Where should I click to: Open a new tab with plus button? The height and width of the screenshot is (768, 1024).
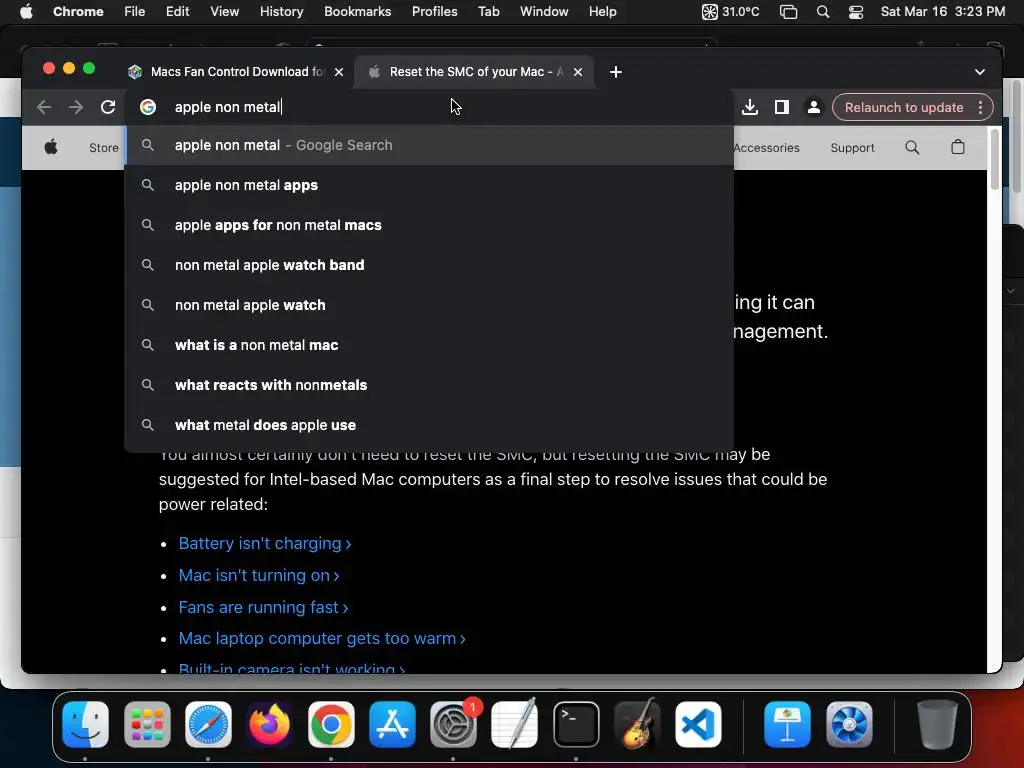coord(616,72)
